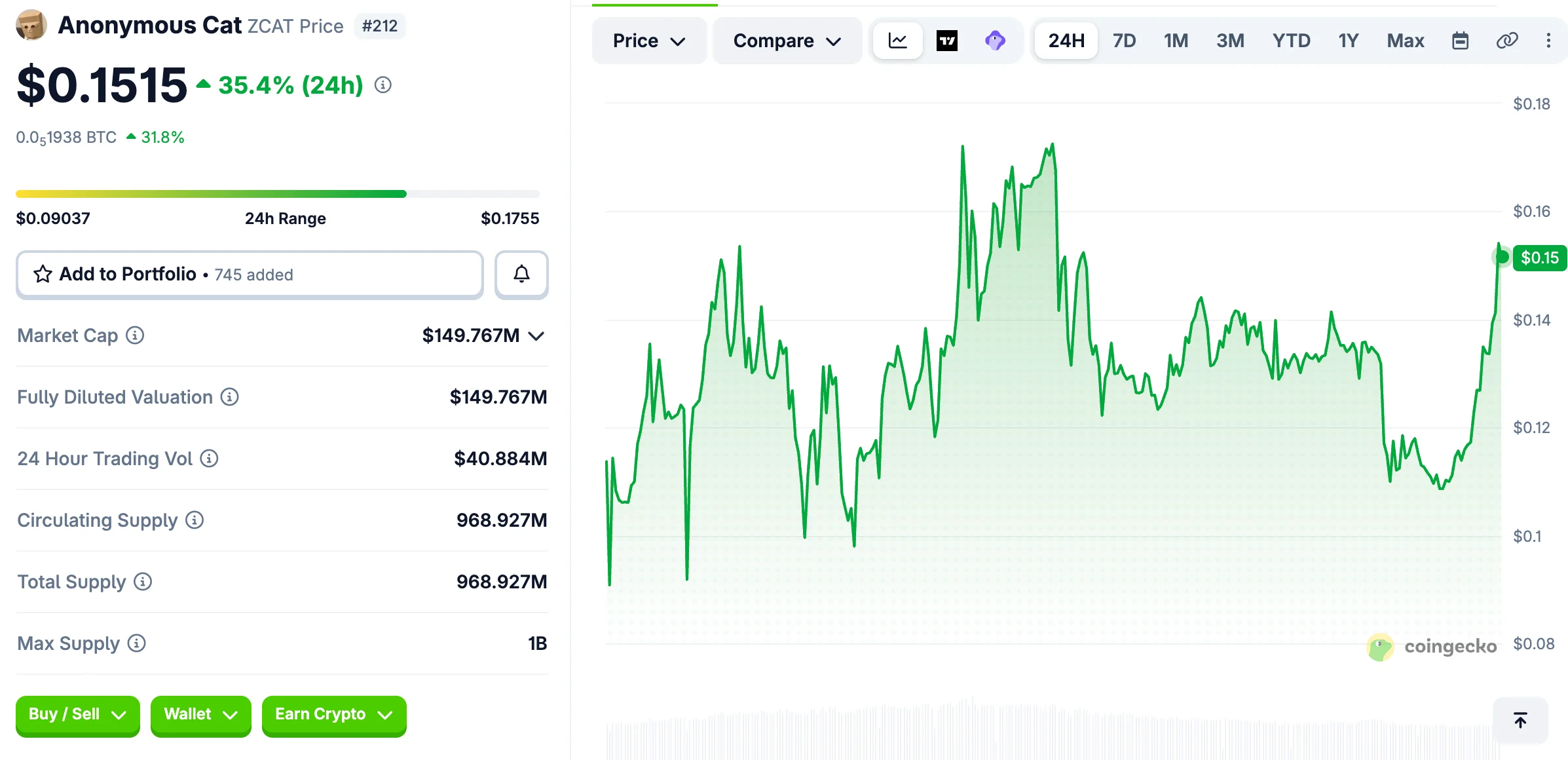The image size is (1568, 760).
Task: Click the Total Supply 968.927M value
Action: coord(502,582)
